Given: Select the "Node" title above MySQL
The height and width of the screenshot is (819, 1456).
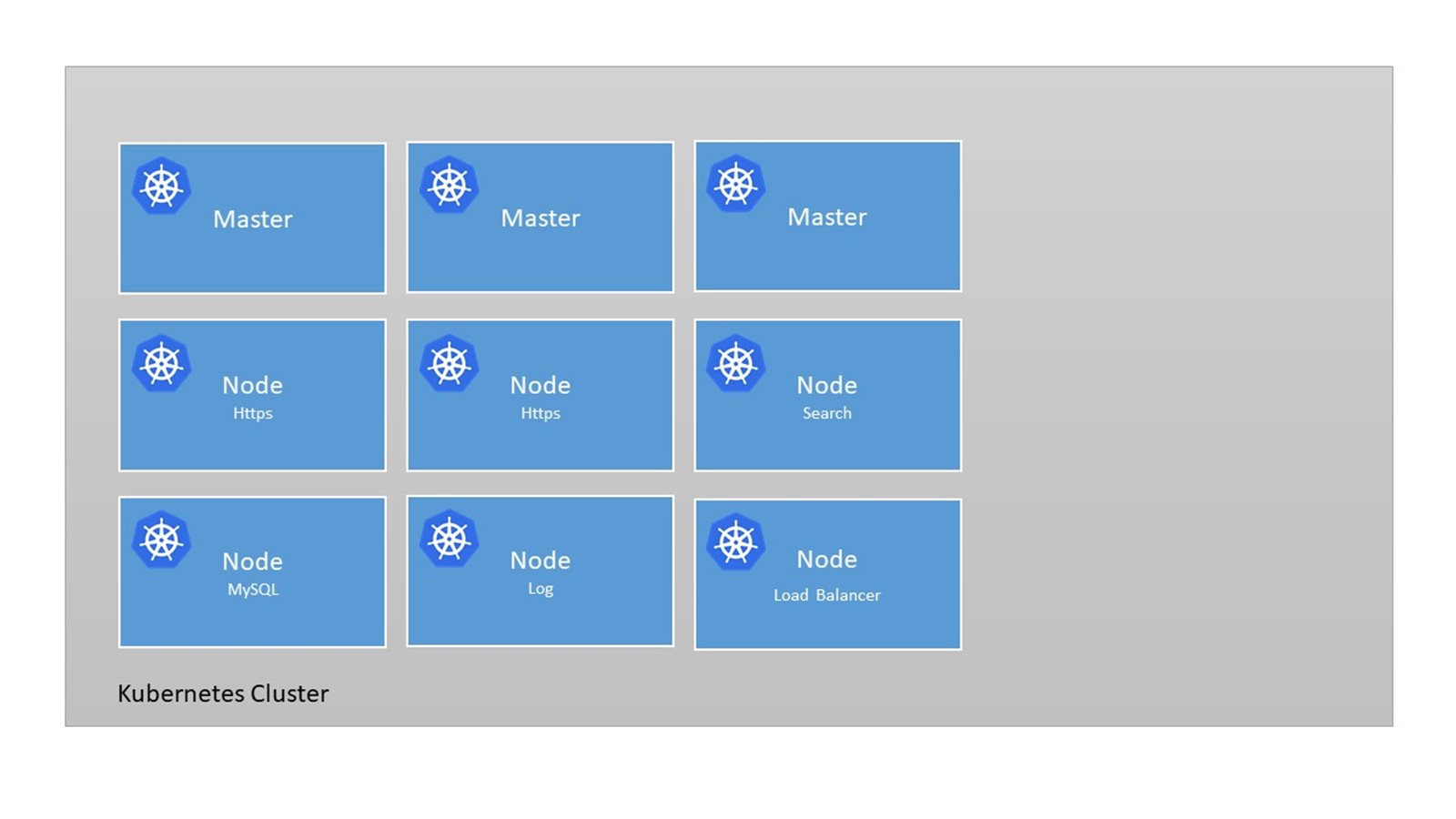Looking at the screenshot, I should pyautogui.click(x=253, y=561).
